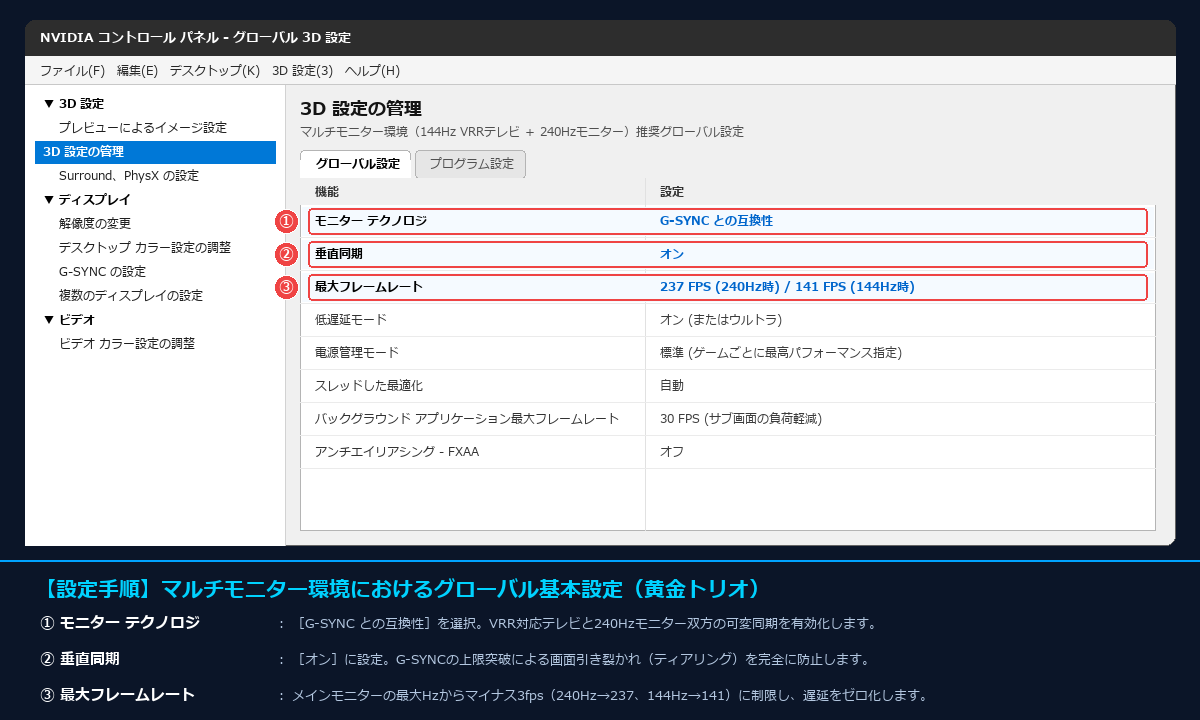Collapse the ディスプレイ tree section
Screen dimensions: 1200x720
pyautogui.click(x=49, y=200)
